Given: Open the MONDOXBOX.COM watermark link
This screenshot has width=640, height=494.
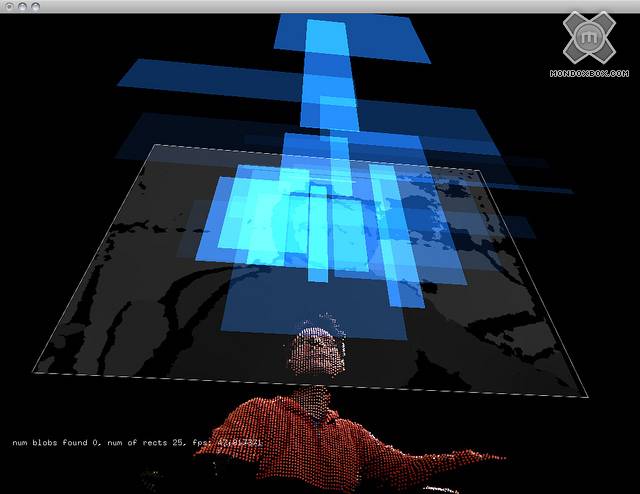Looking at the screenshot, I should point(595,73).
